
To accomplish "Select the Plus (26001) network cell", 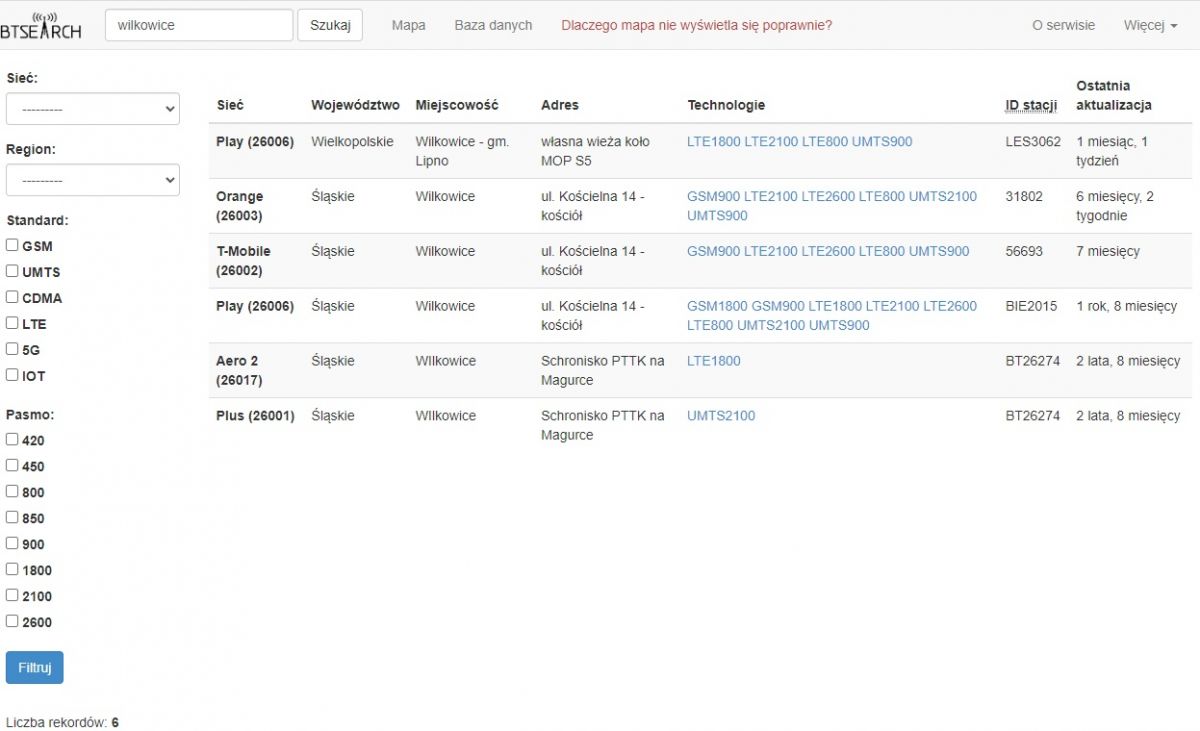I will click(x=255, y=416).
